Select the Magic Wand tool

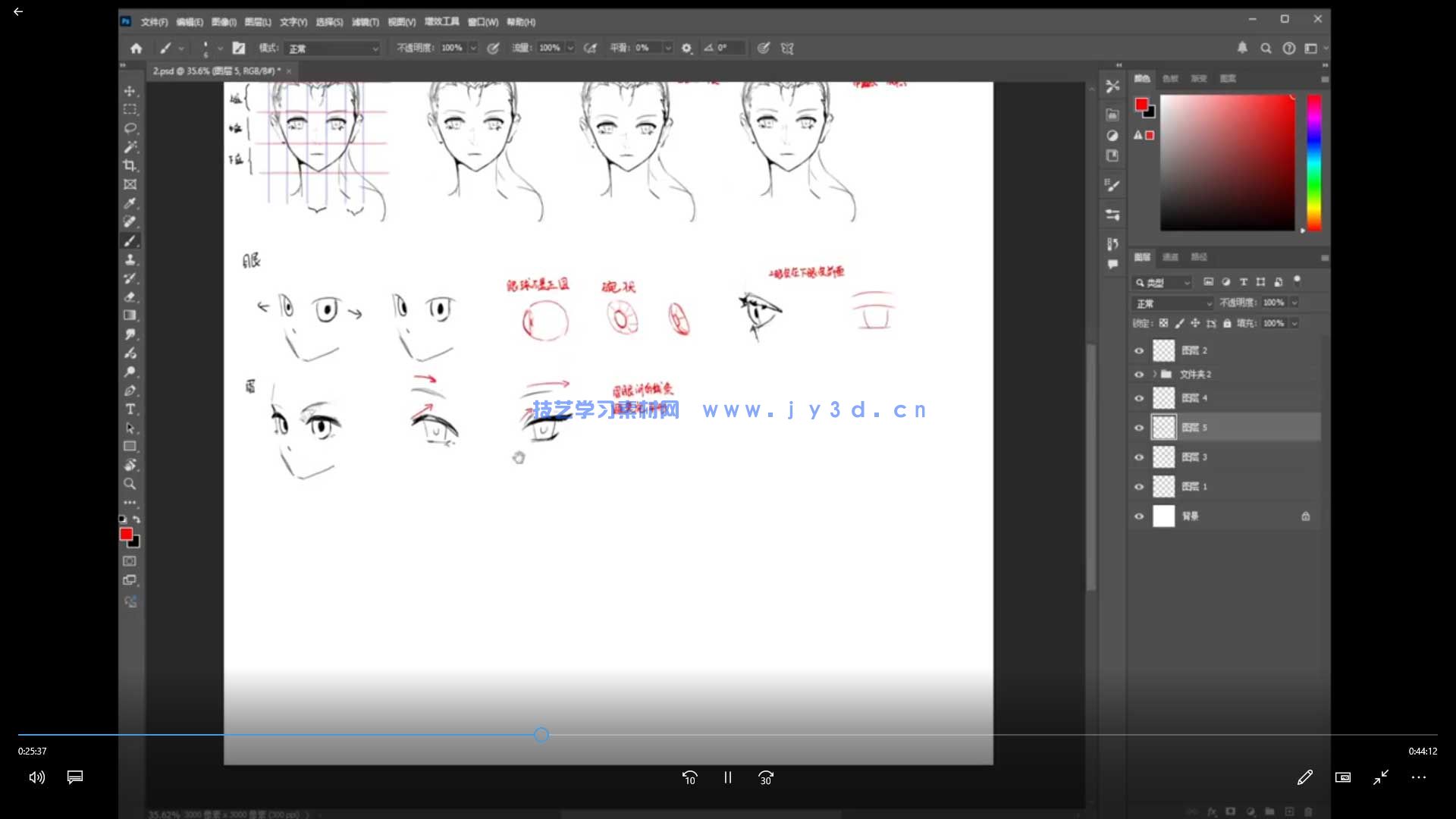(130, 146)
